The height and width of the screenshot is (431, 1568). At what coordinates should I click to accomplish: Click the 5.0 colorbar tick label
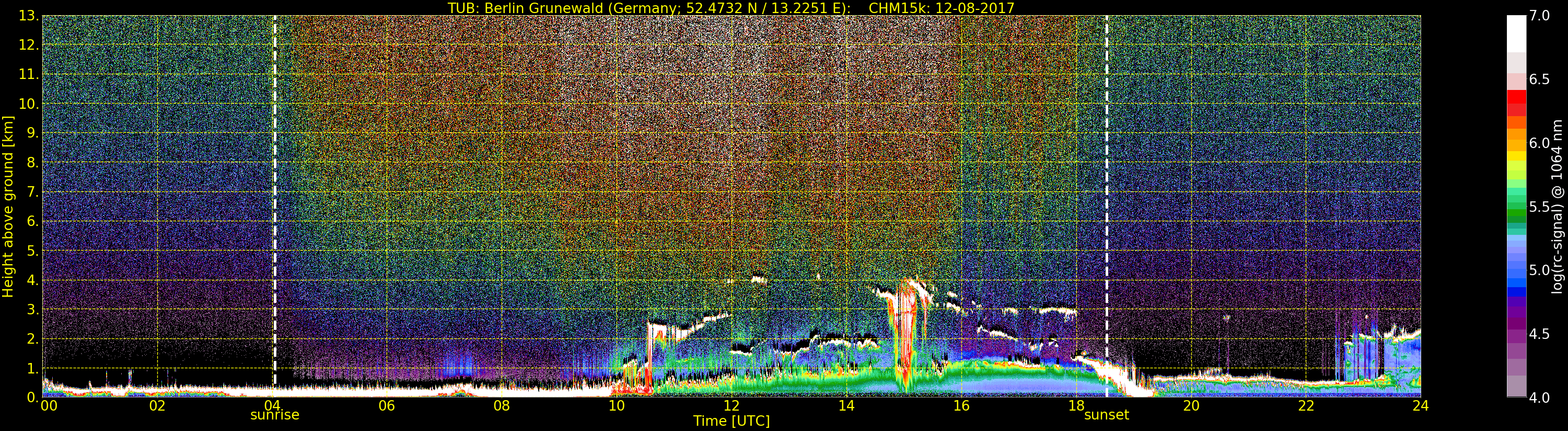coord(1540,270)
